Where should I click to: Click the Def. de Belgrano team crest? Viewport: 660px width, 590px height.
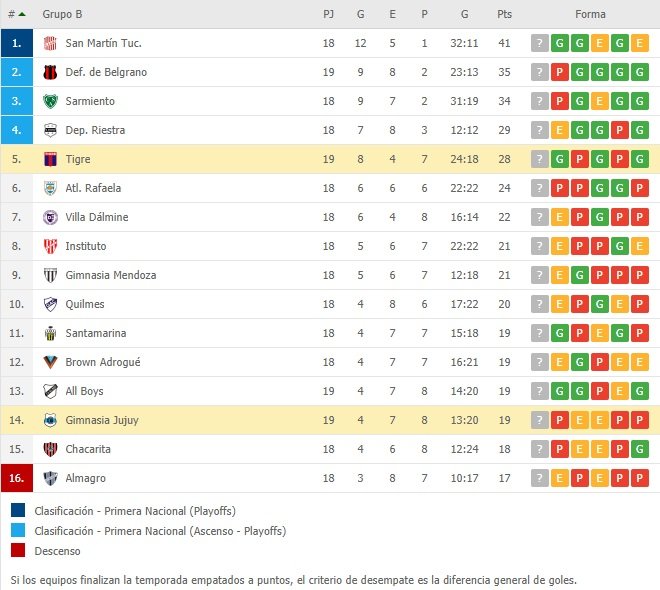(x=50, y=72)
